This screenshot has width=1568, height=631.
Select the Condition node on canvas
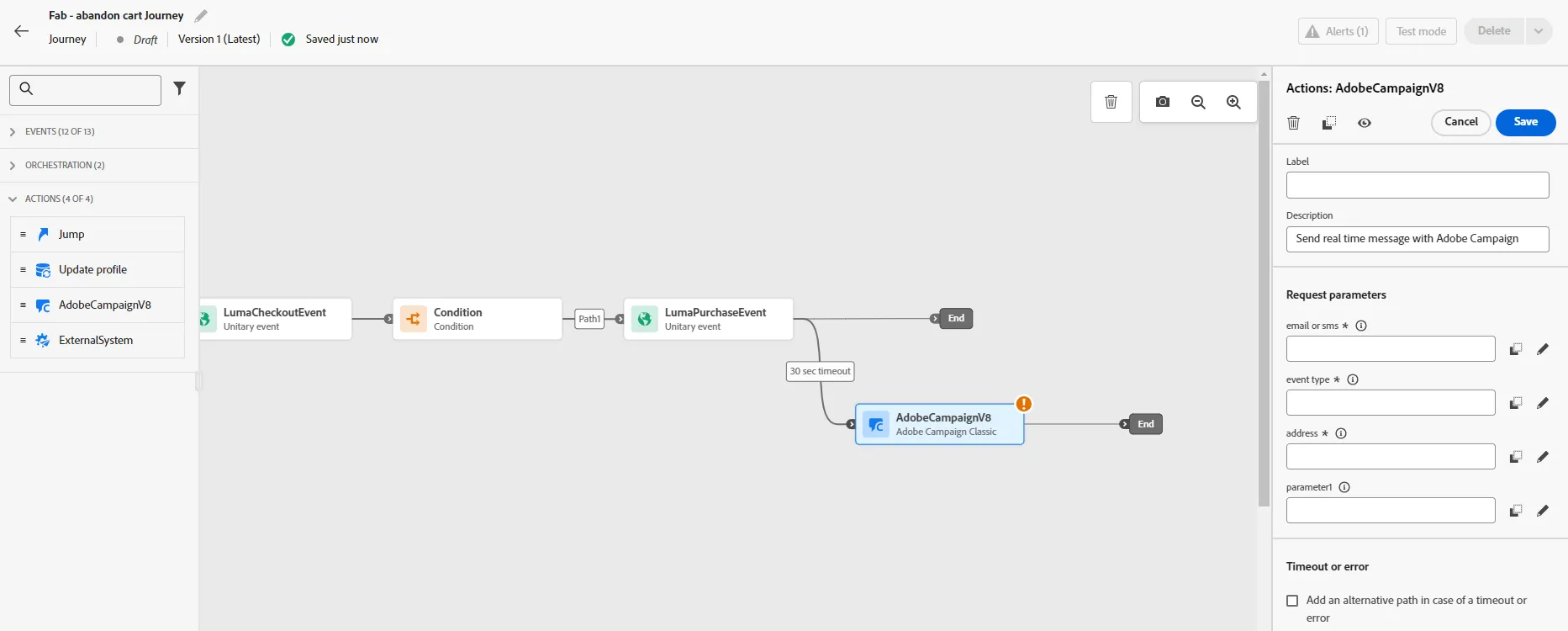478,319
